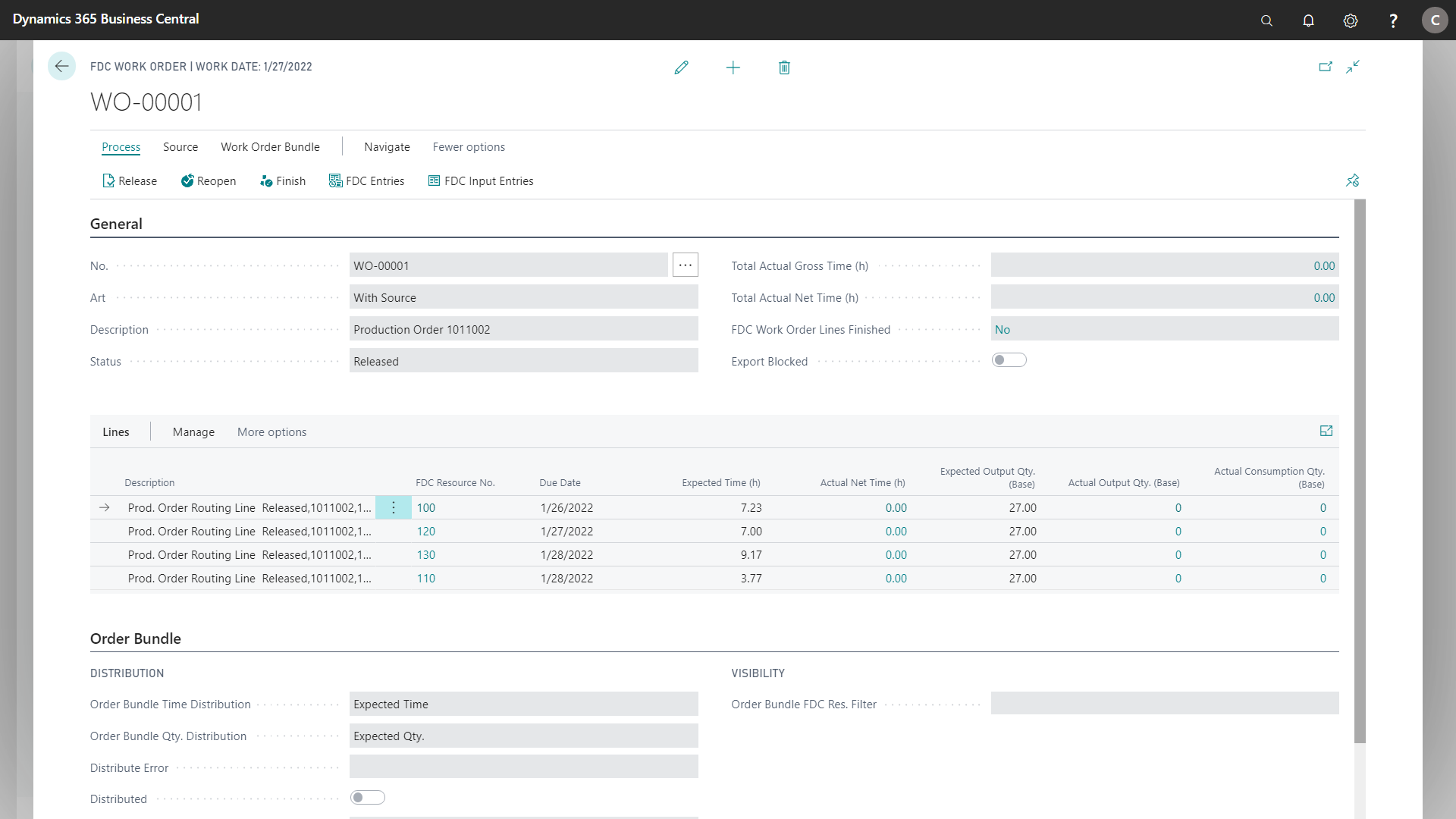The image size is (1456, 819).
Task: Click the Reopen button to reopen order
Action: coord(208,180)
